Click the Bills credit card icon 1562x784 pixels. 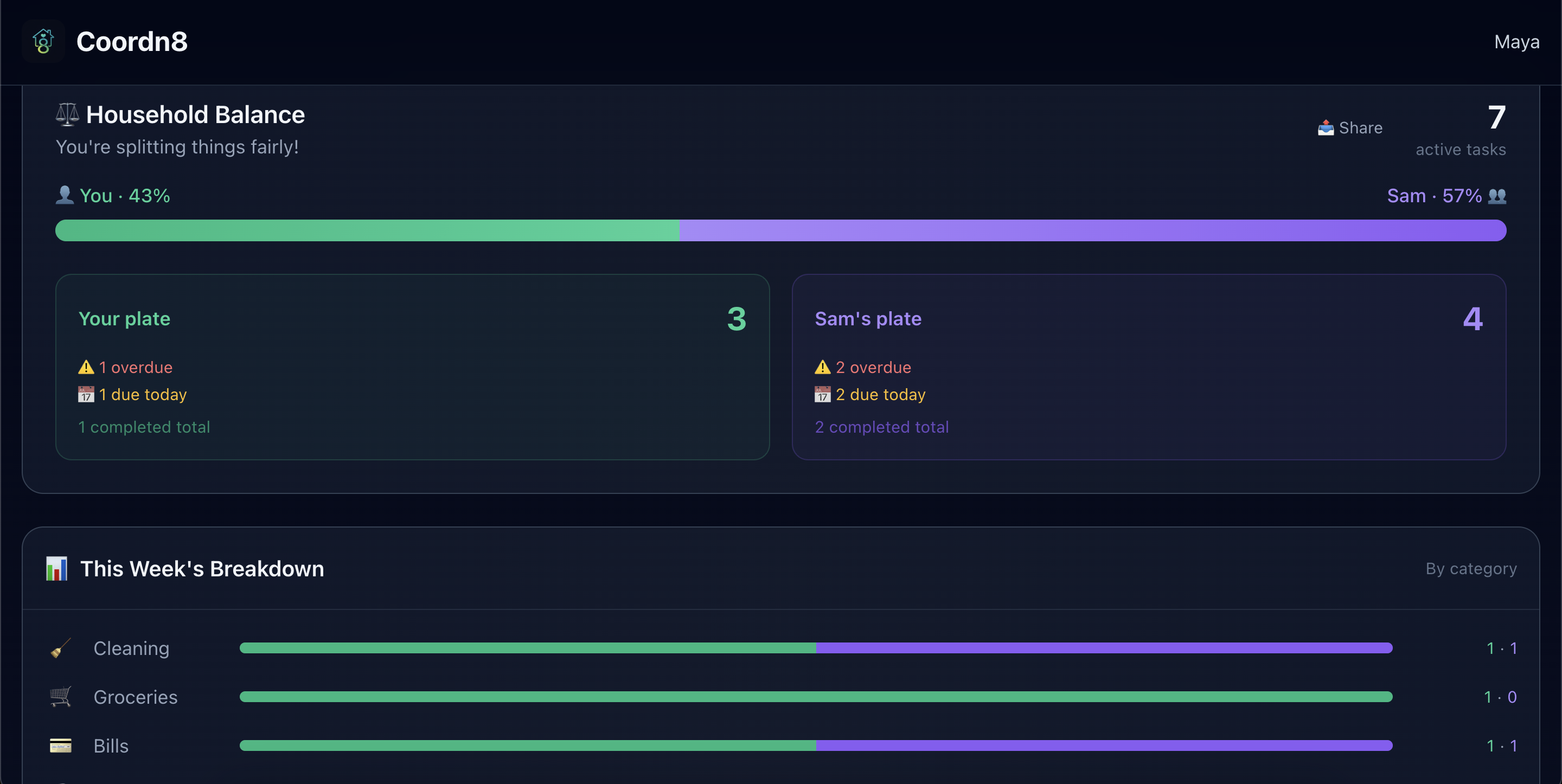61,745
